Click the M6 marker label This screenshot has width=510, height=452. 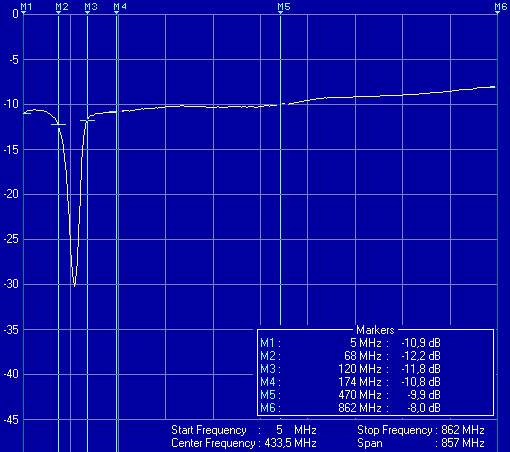tap(501, 7)
